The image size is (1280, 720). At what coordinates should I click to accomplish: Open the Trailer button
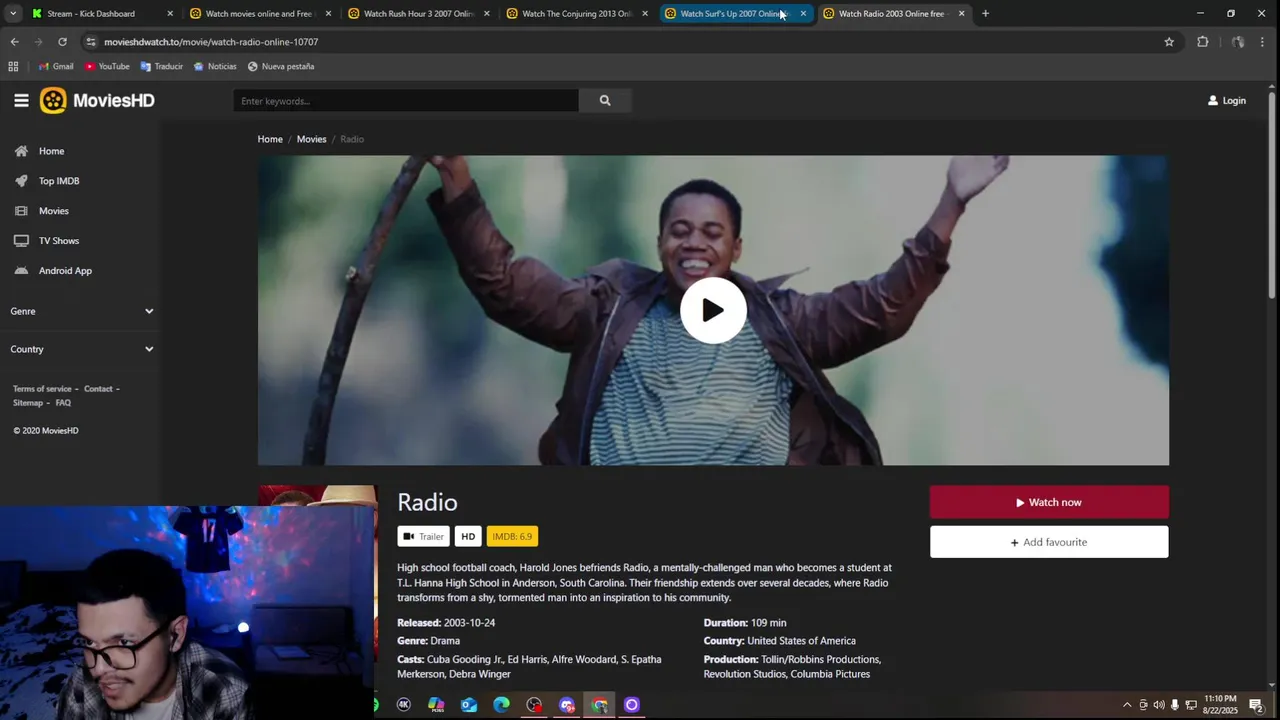(x=423, y=536)
